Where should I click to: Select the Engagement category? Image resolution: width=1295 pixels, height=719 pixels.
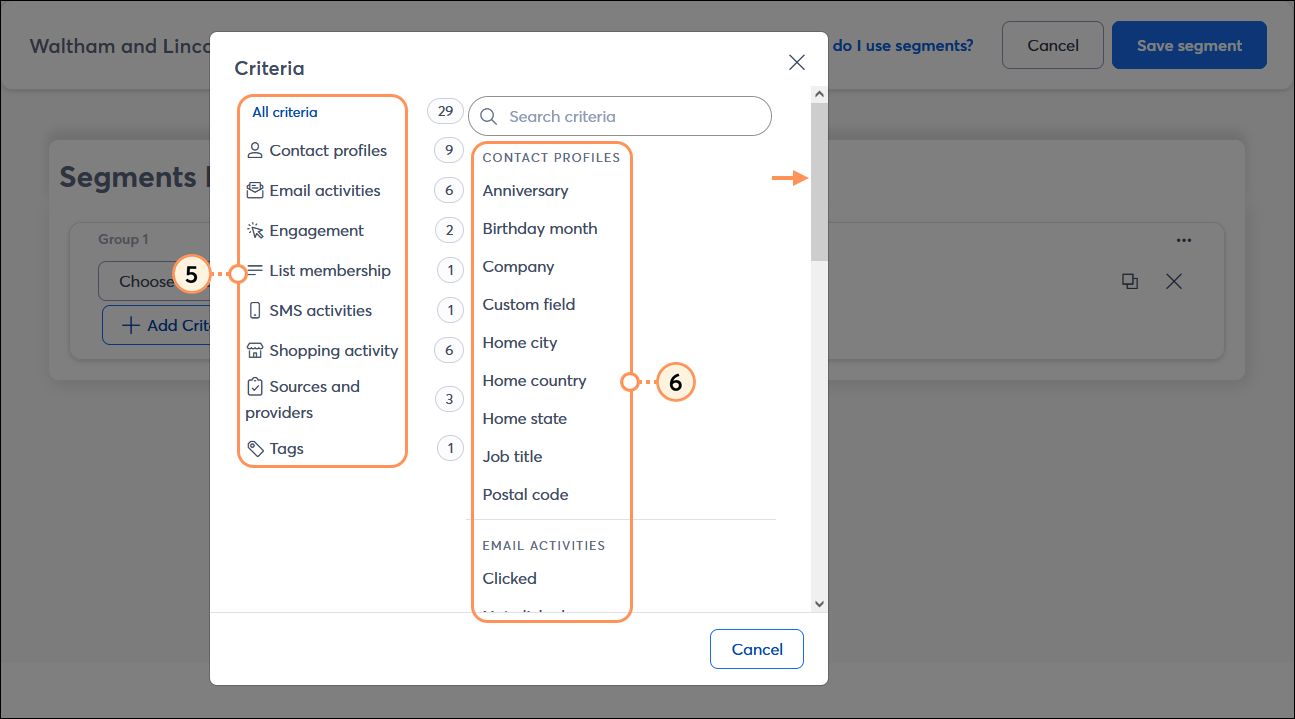[x=305, y=230]
